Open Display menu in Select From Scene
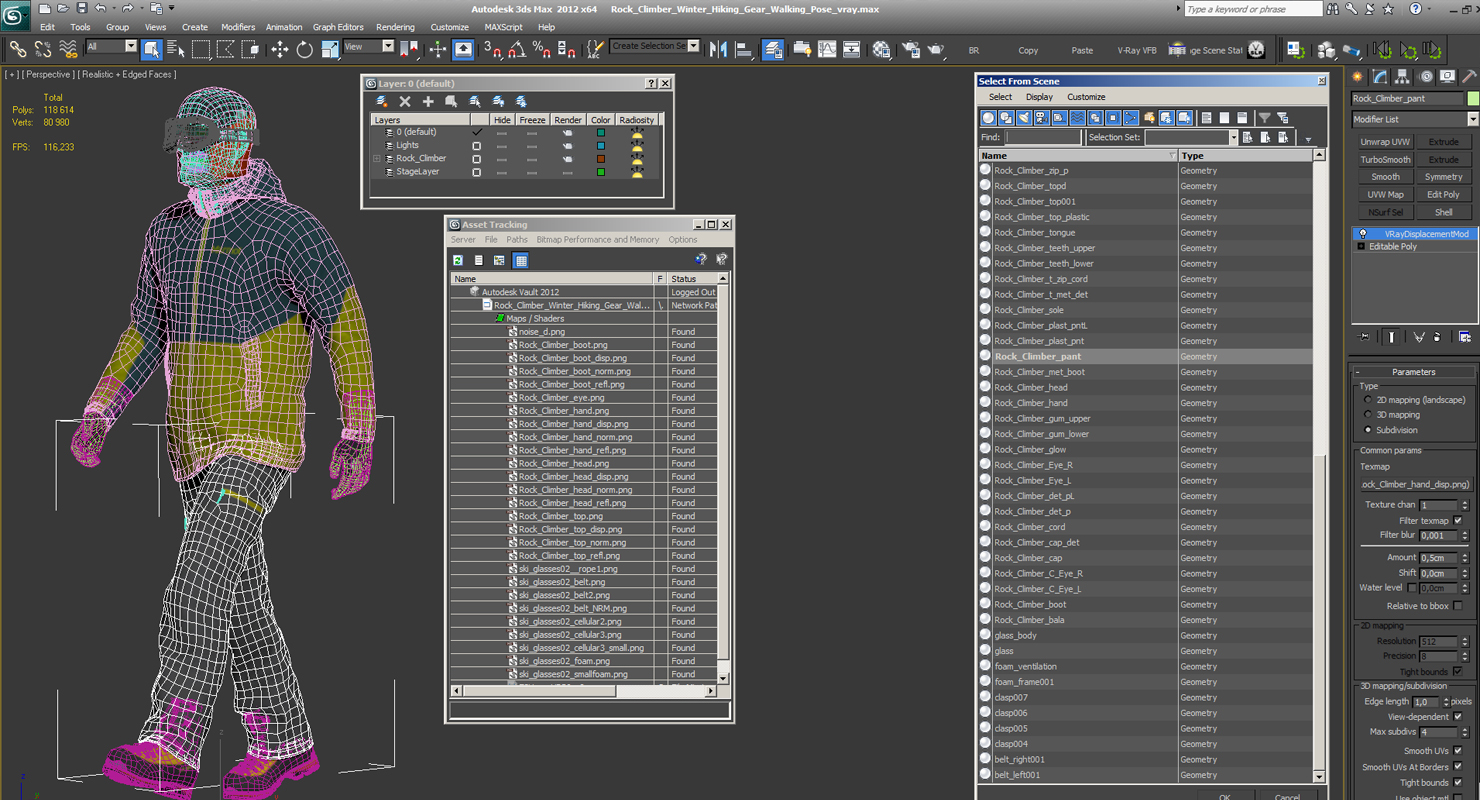1480x800 pixels. pos(1039,97)
